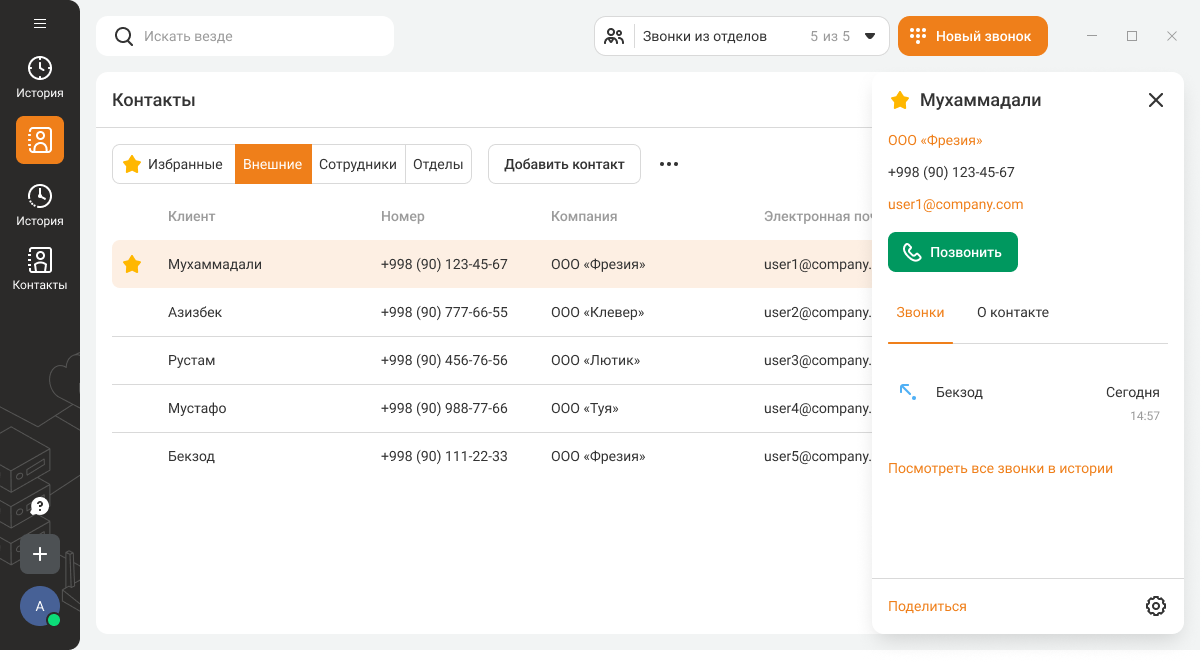Toggle favorite star in Мухаммадали row

(x=132, y=265)
